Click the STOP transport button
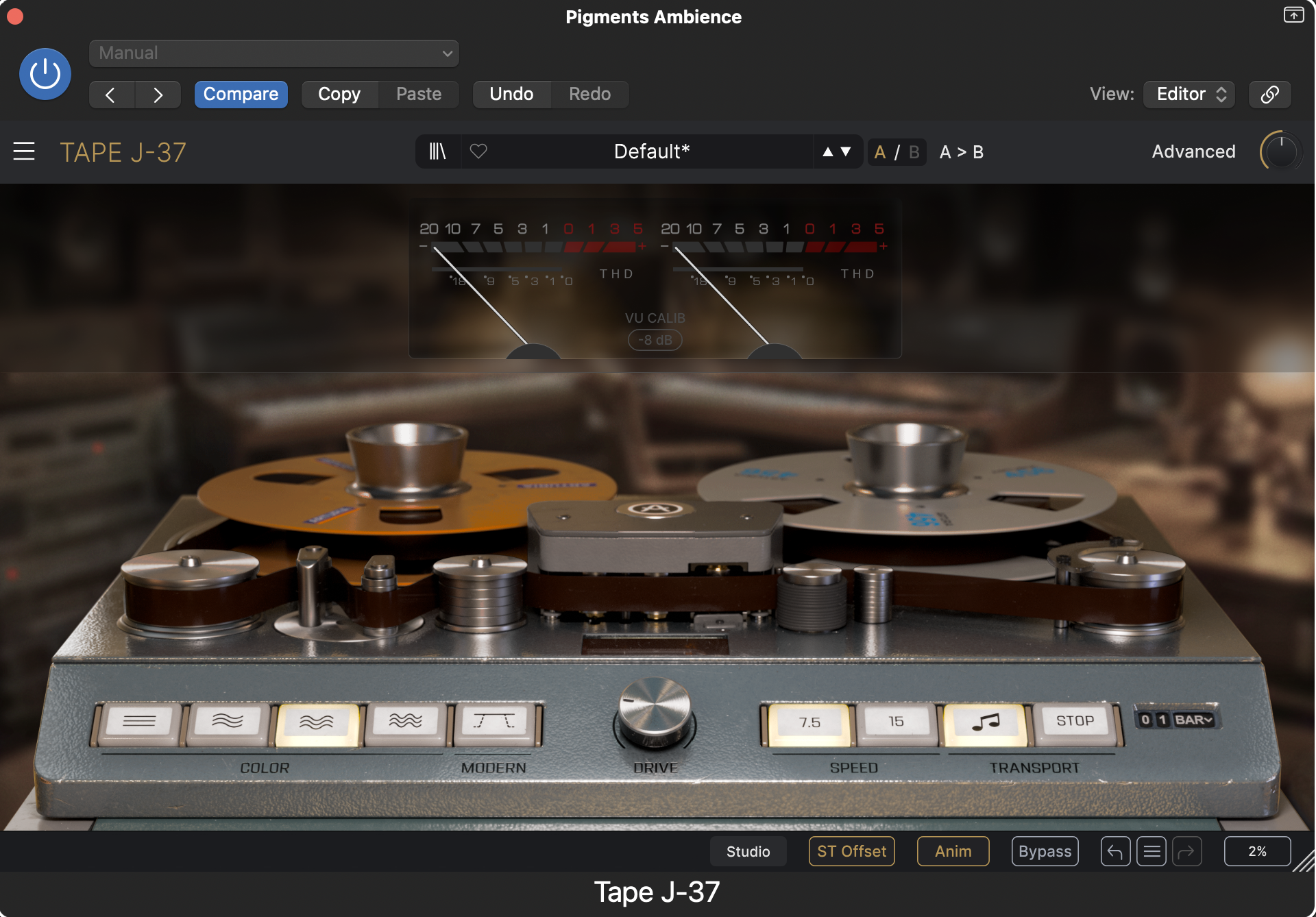 [1075, 724]
